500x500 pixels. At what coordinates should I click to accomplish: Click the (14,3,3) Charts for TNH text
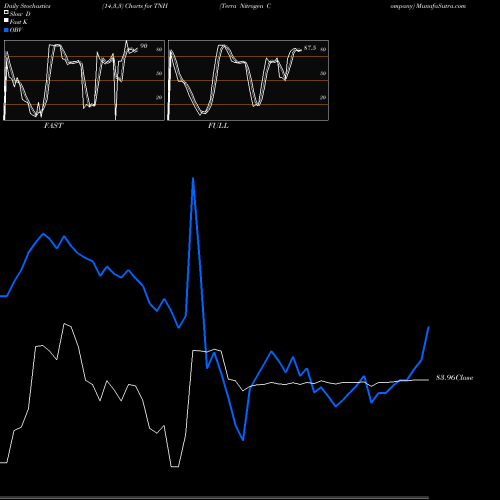point(135,6)
